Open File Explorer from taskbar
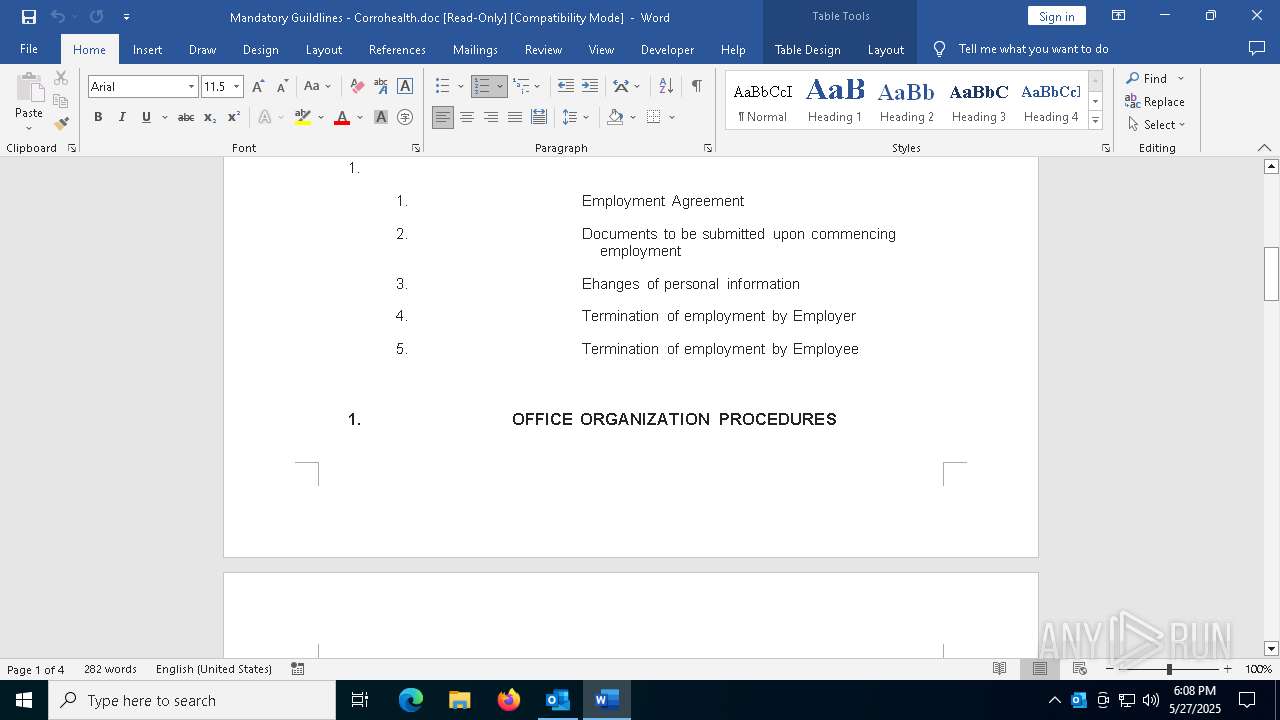 click(459, 700)
